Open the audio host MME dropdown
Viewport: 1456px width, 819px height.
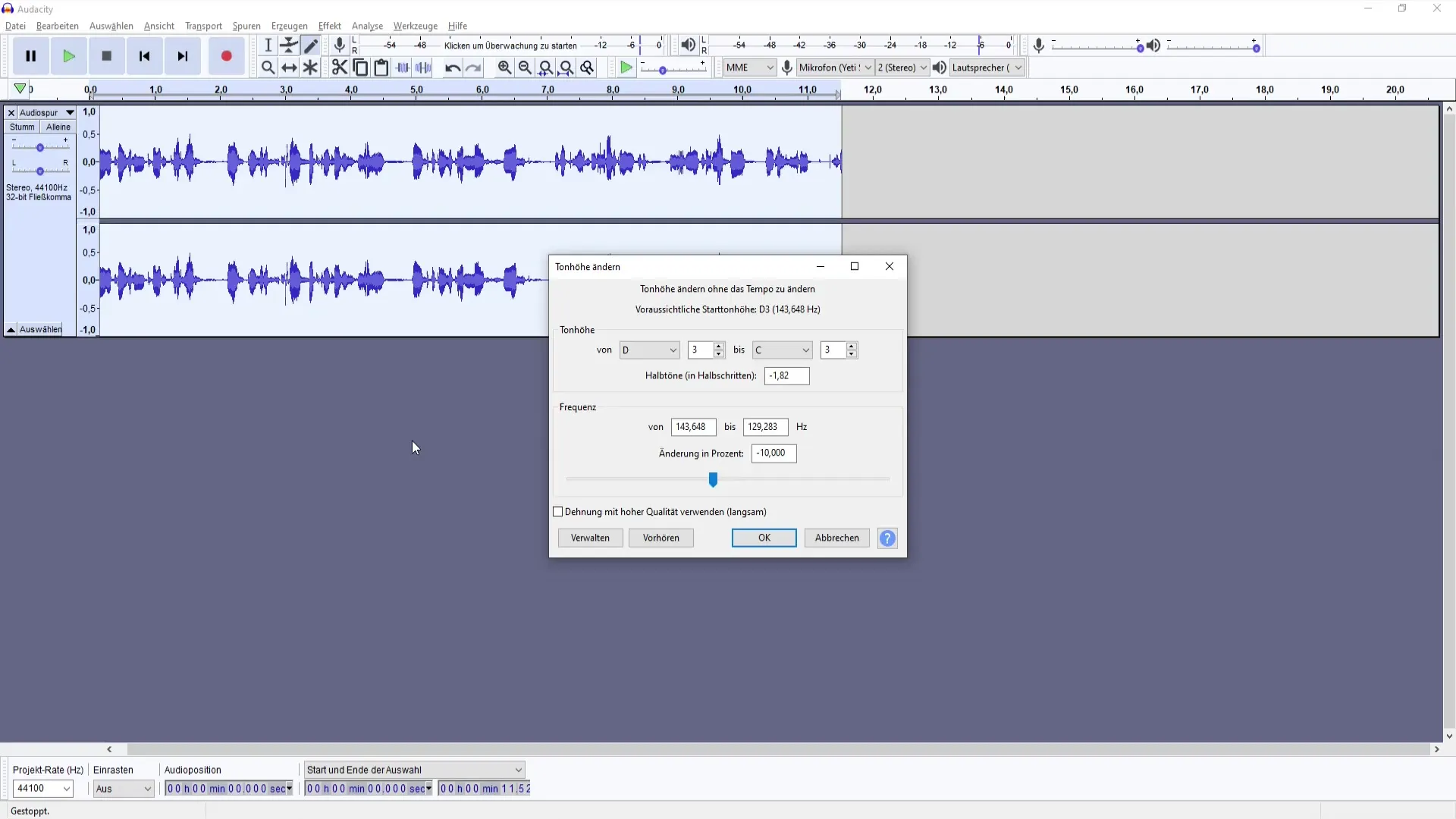749,67
